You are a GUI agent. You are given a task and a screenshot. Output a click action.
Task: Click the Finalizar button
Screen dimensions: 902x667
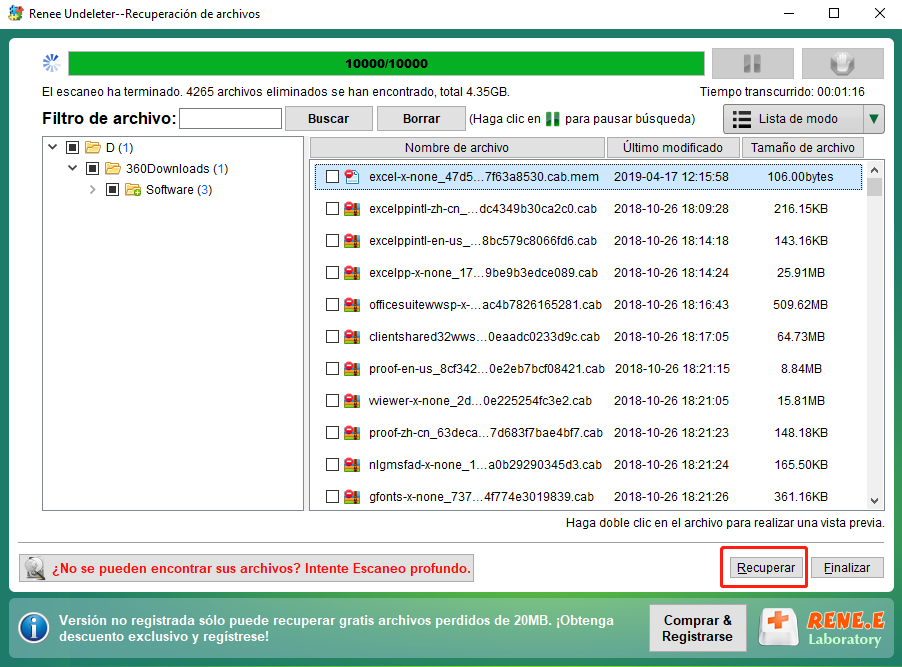coord(847,568)
